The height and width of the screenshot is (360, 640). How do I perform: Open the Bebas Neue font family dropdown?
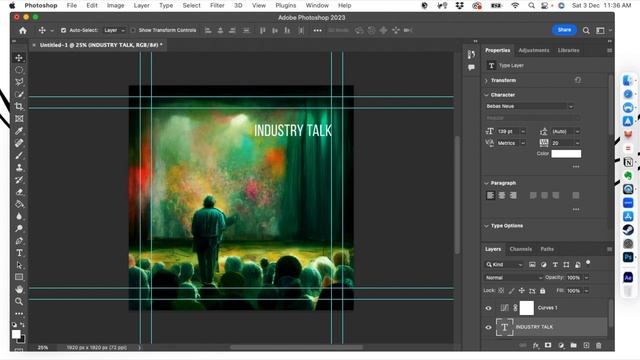click(530, 107)
